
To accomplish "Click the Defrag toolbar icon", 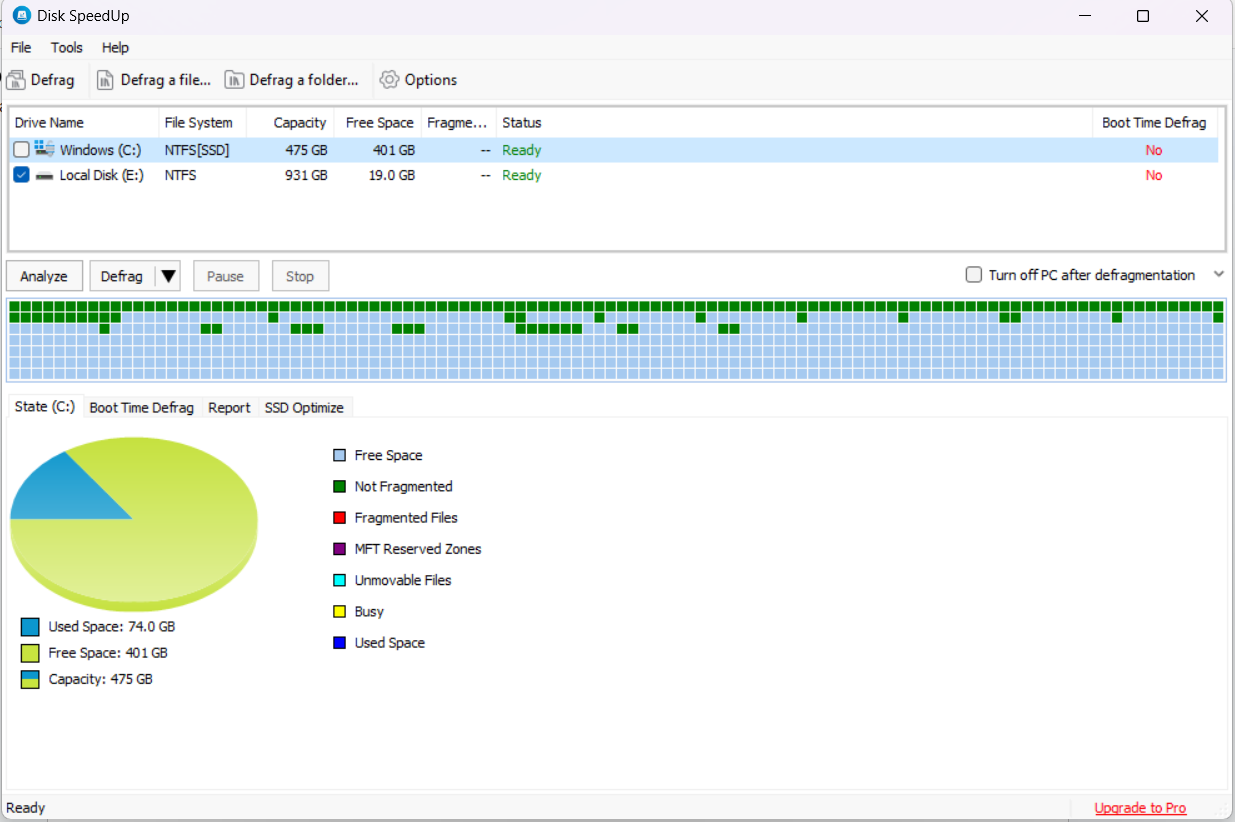I will point(16,80).
